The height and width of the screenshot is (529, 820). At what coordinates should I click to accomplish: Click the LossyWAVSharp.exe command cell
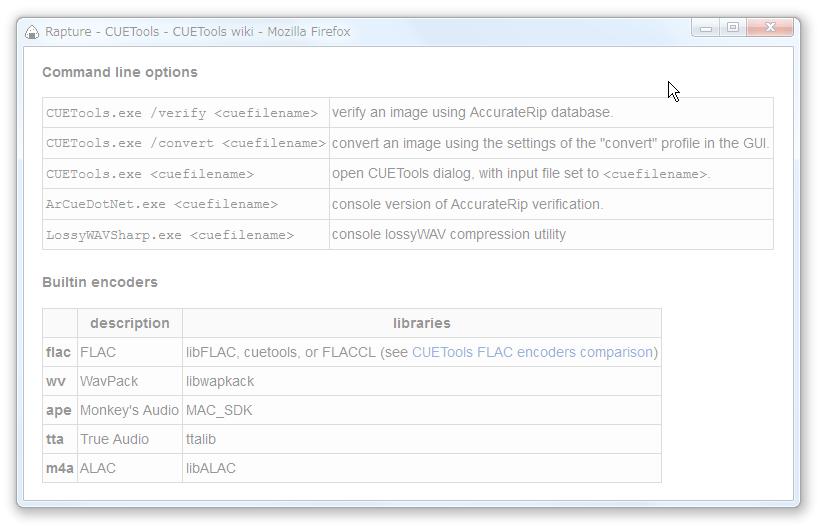tap(186, 235)
